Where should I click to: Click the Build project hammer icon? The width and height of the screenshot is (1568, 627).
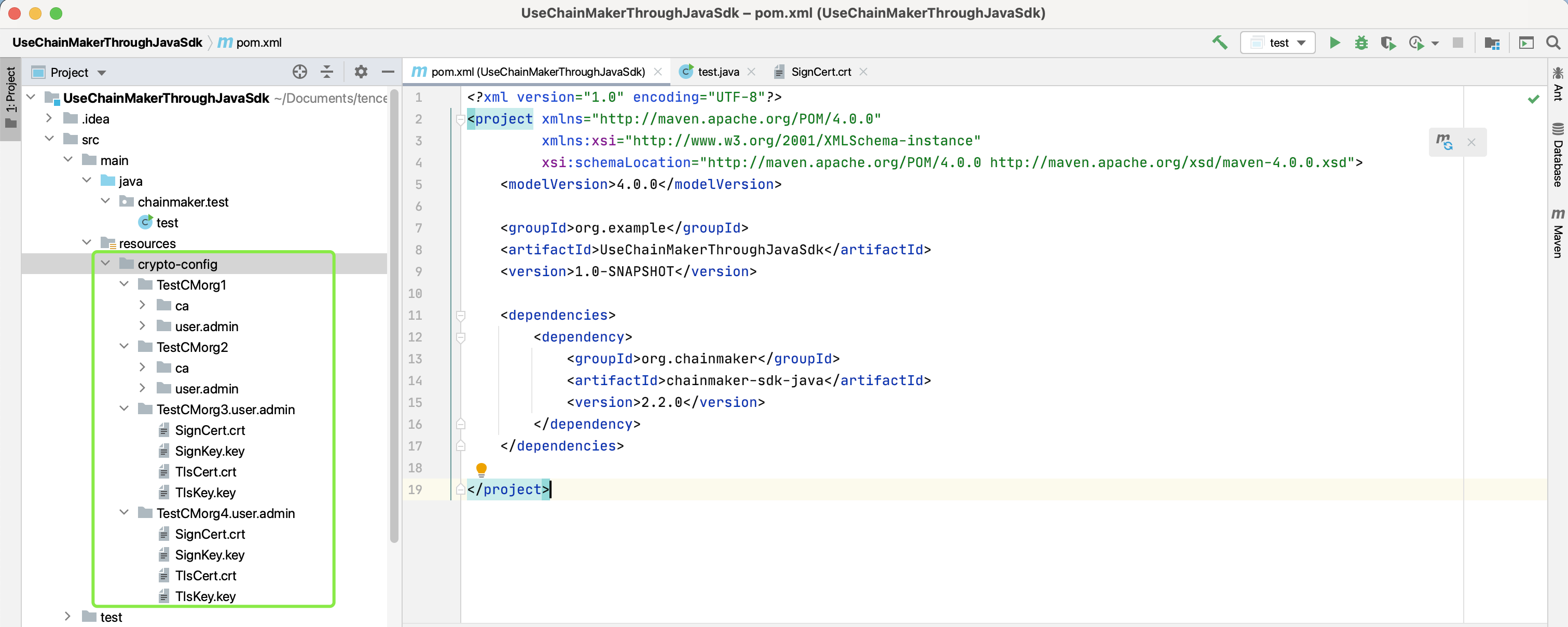1219,43
